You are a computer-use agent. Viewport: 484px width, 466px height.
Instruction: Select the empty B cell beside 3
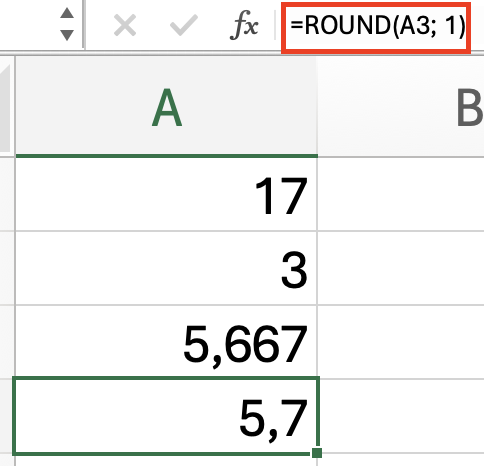[x=401, y=268]
